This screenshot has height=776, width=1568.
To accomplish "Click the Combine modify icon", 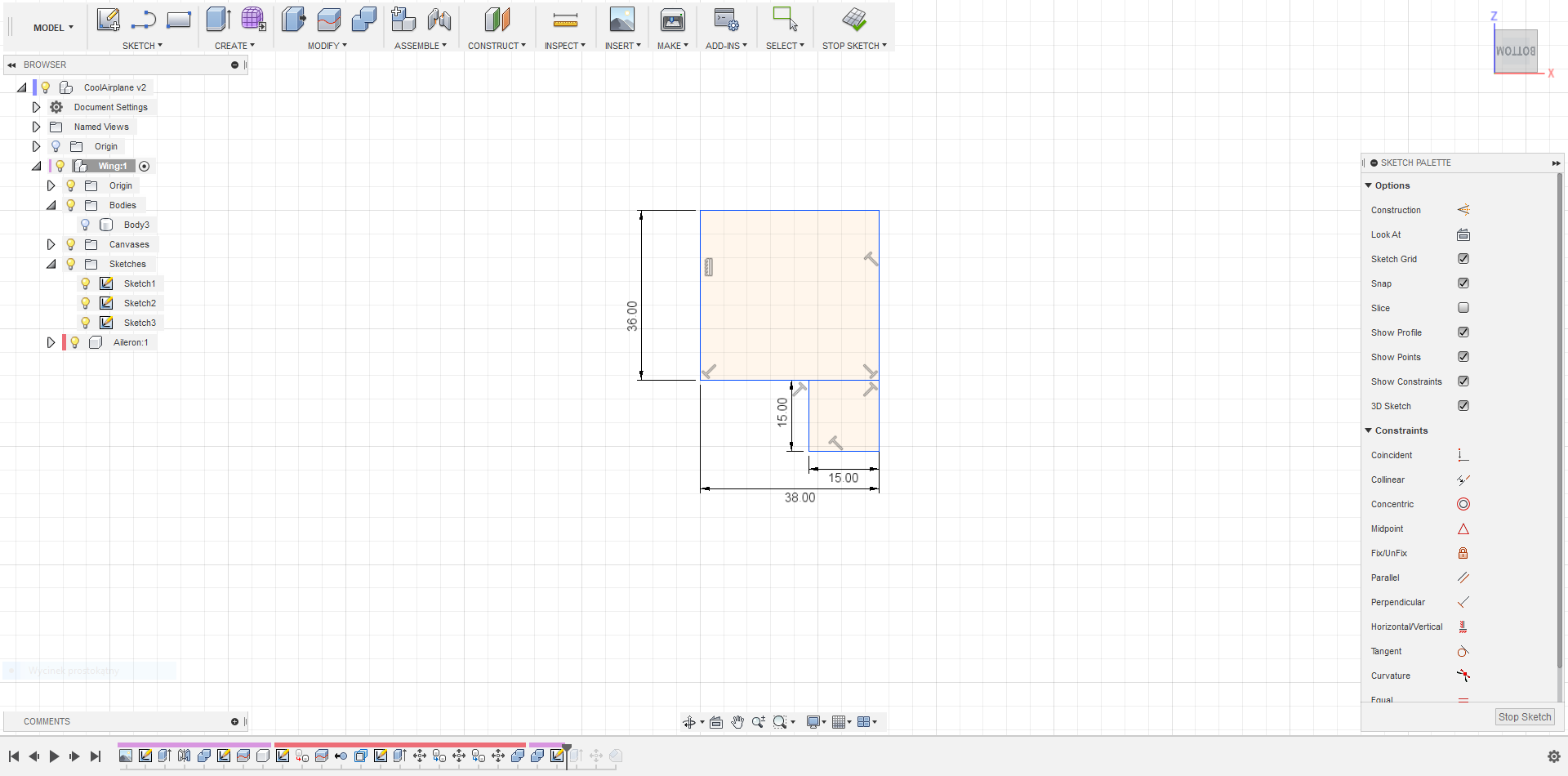I will pyautogui.click(x=363, y=19).
